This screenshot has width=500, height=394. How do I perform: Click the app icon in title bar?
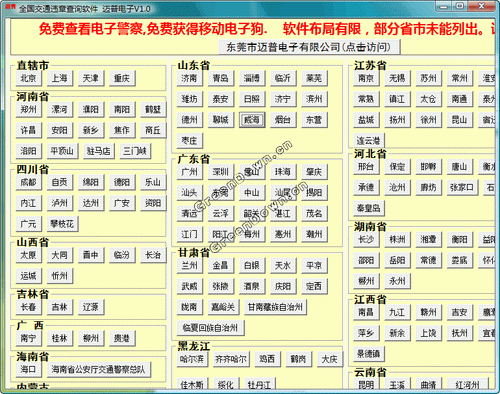tap(10, 7)
